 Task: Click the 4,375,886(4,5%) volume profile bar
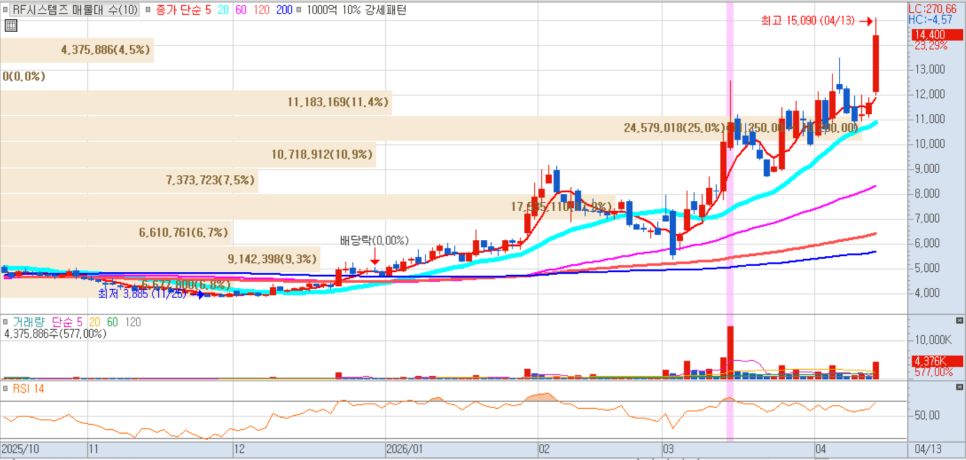[x=77, y=50]
